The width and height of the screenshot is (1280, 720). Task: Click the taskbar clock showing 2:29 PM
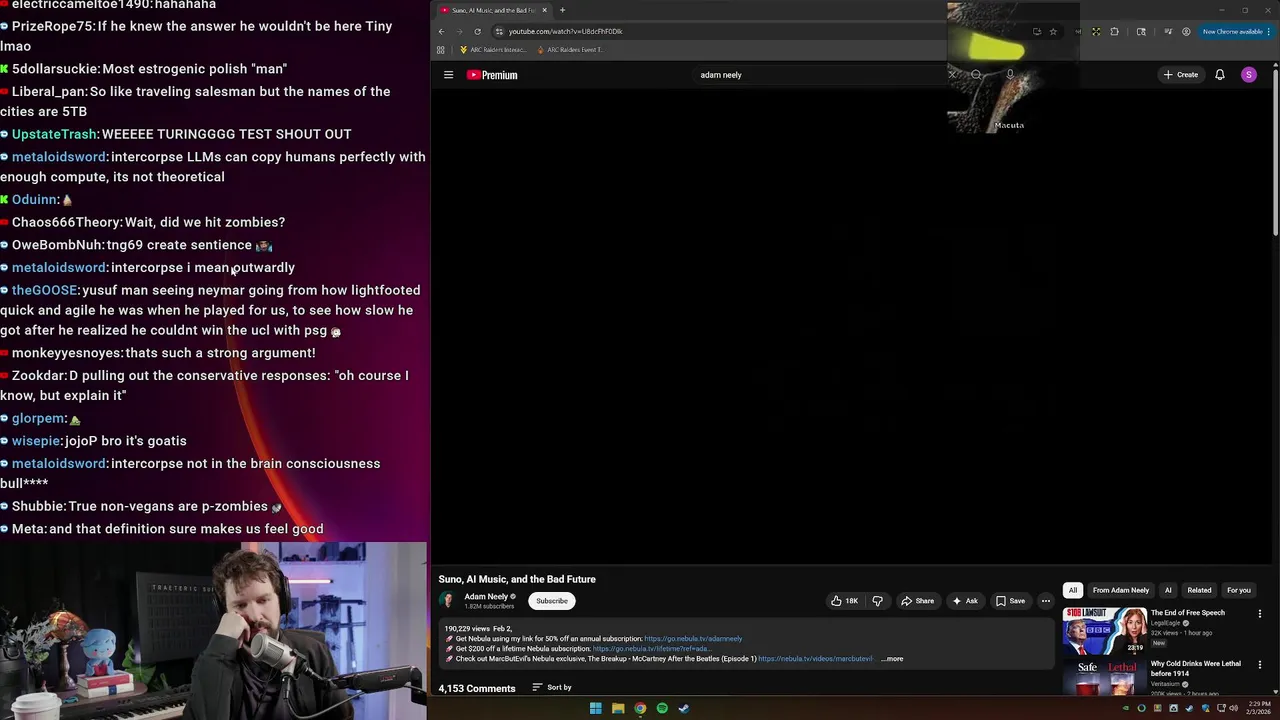click(1256, 708)
